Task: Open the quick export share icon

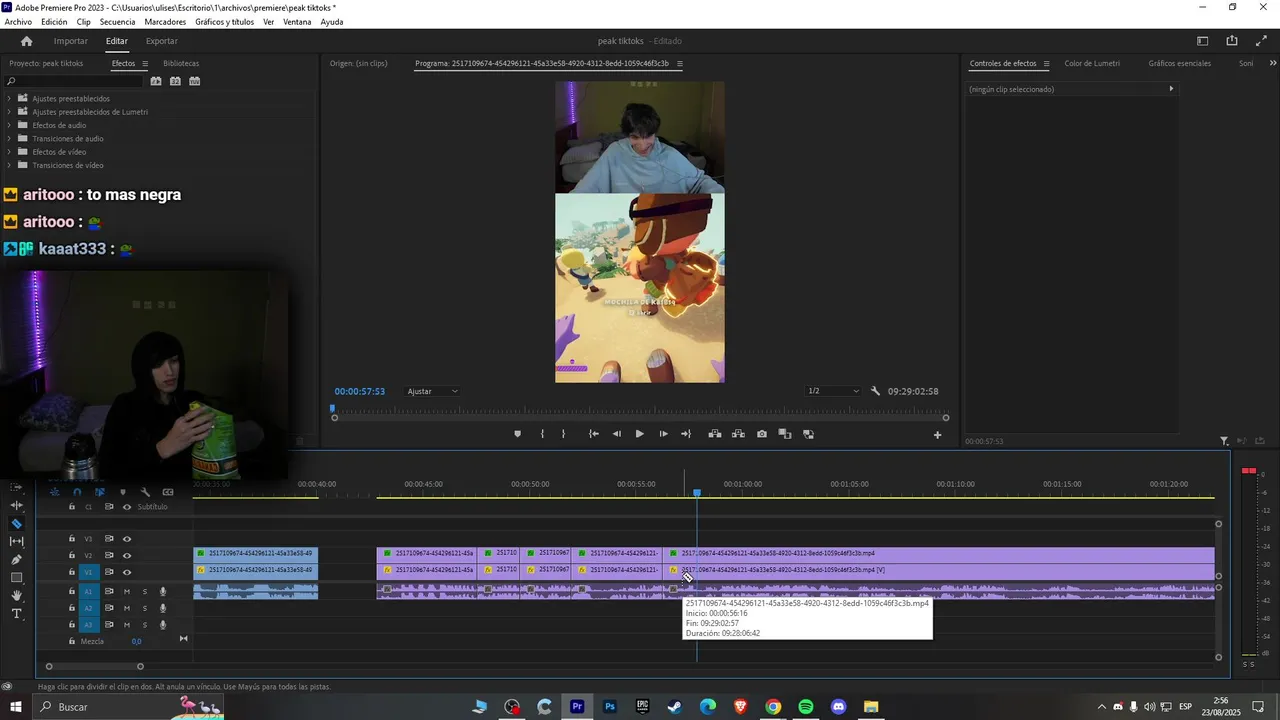Action: pyautogui.click(x=1232, y=41)
